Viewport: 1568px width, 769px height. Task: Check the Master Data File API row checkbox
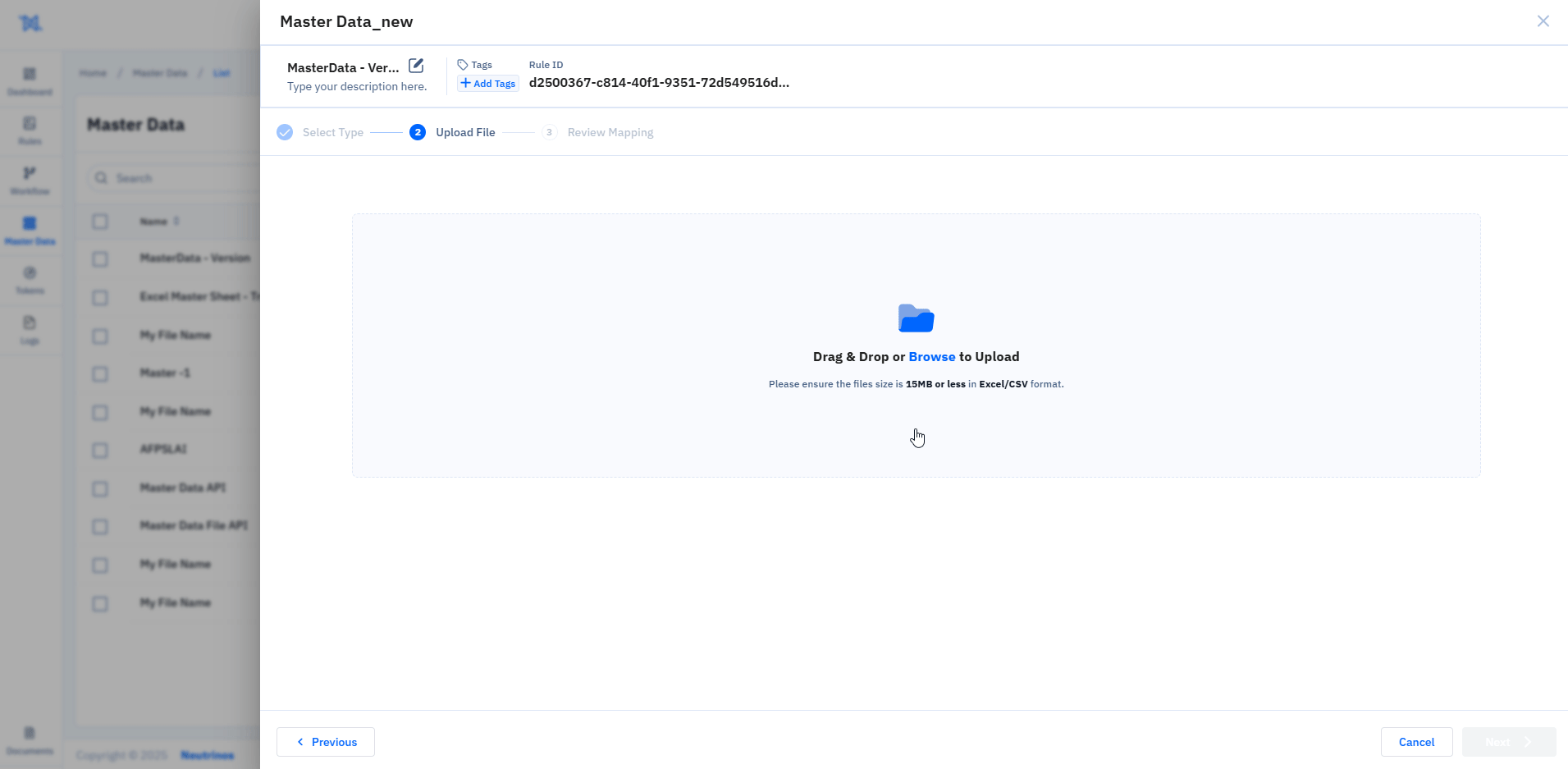(100, 527)
